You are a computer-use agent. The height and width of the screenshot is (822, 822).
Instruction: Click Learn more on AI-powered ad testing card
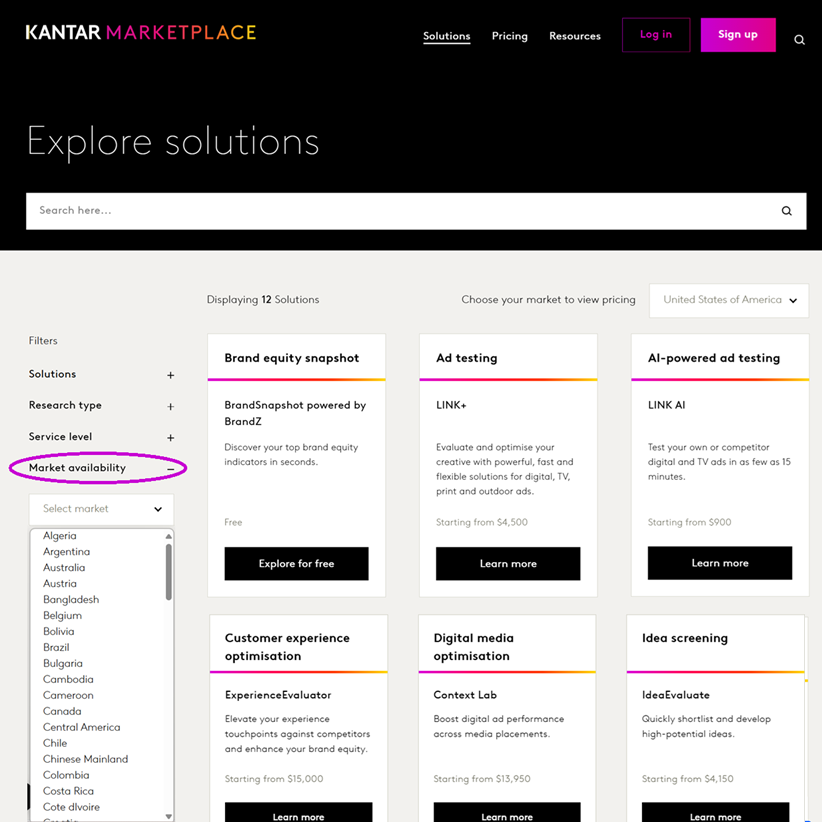[x=720, y=563]
